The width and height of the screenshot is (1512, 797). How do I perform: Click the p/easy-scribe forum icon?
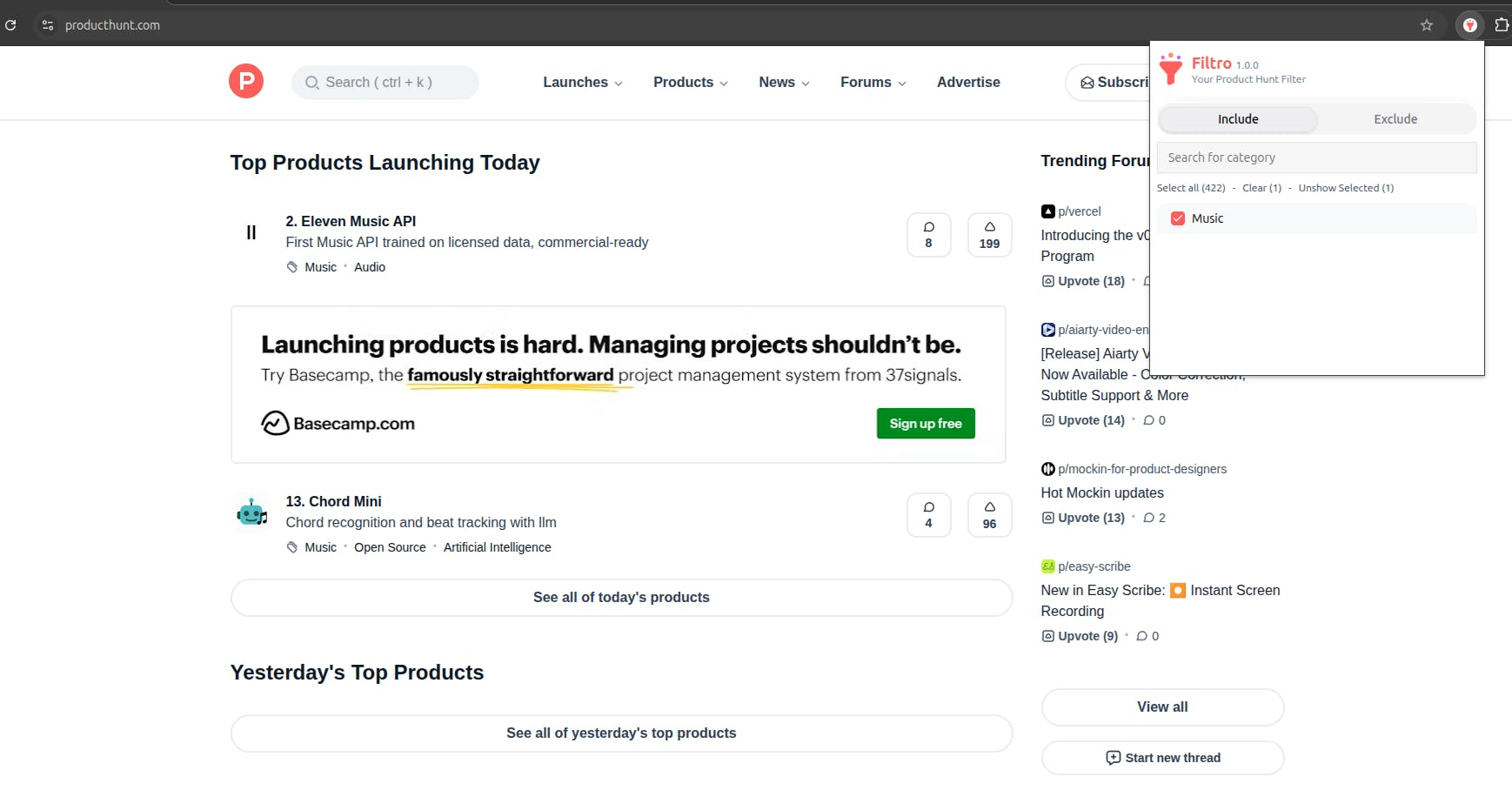(x=1048, y=566)
